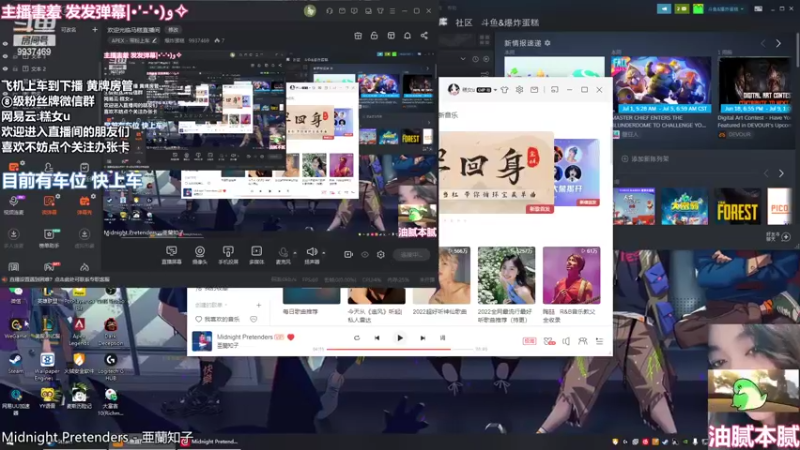Click the 扬声器 speaker icon
This screenshot has height=450, width=800.
[x=311, y=252]
